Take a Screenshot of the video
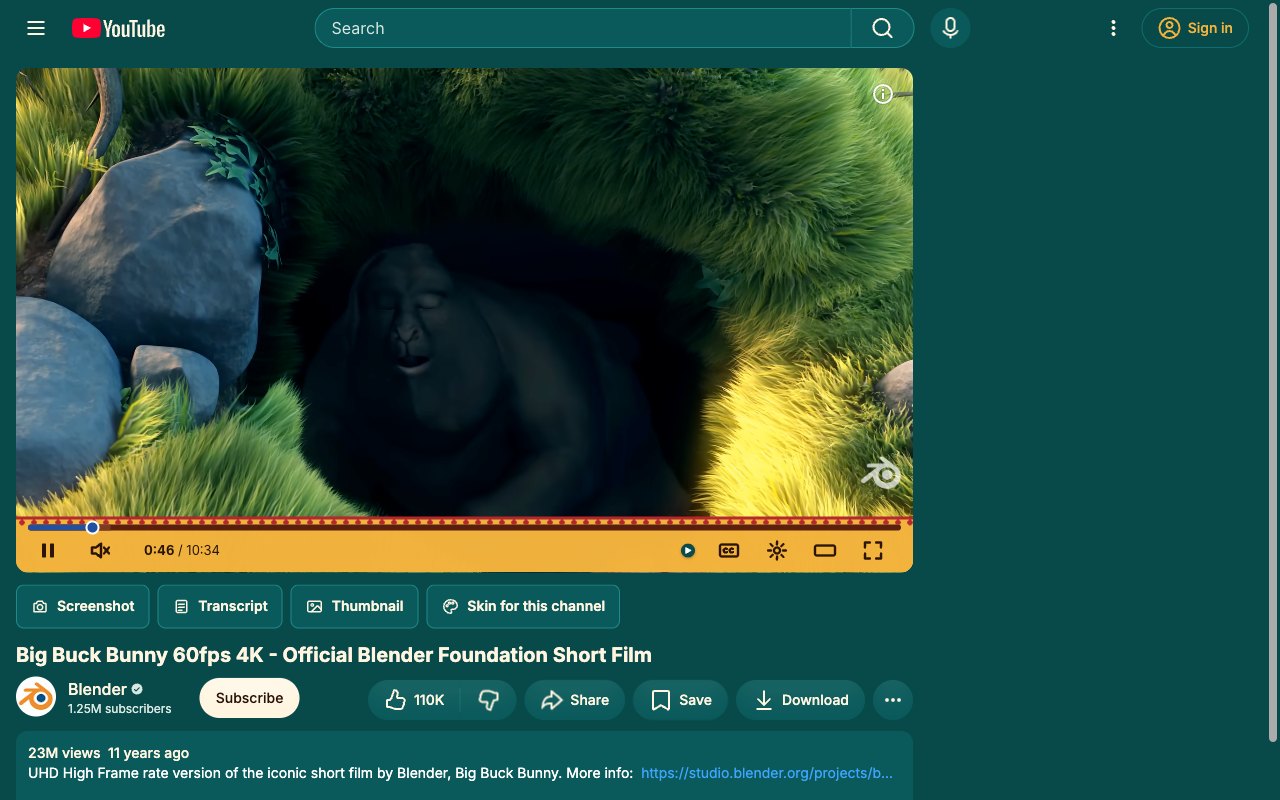Image resolution: width=1280 pixels, height=800 pixels. (x=82, y=606)
